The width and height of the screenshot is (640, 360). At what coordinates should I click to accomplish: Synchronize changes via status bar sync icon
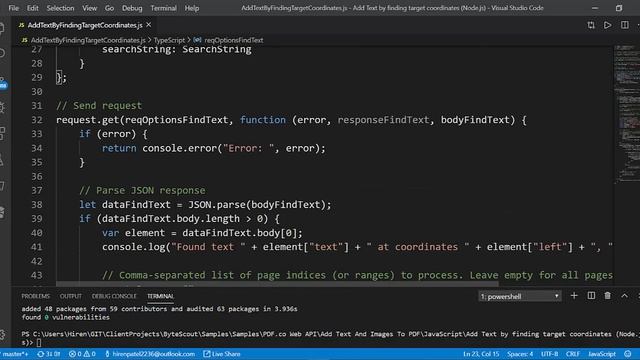(49, 354)
